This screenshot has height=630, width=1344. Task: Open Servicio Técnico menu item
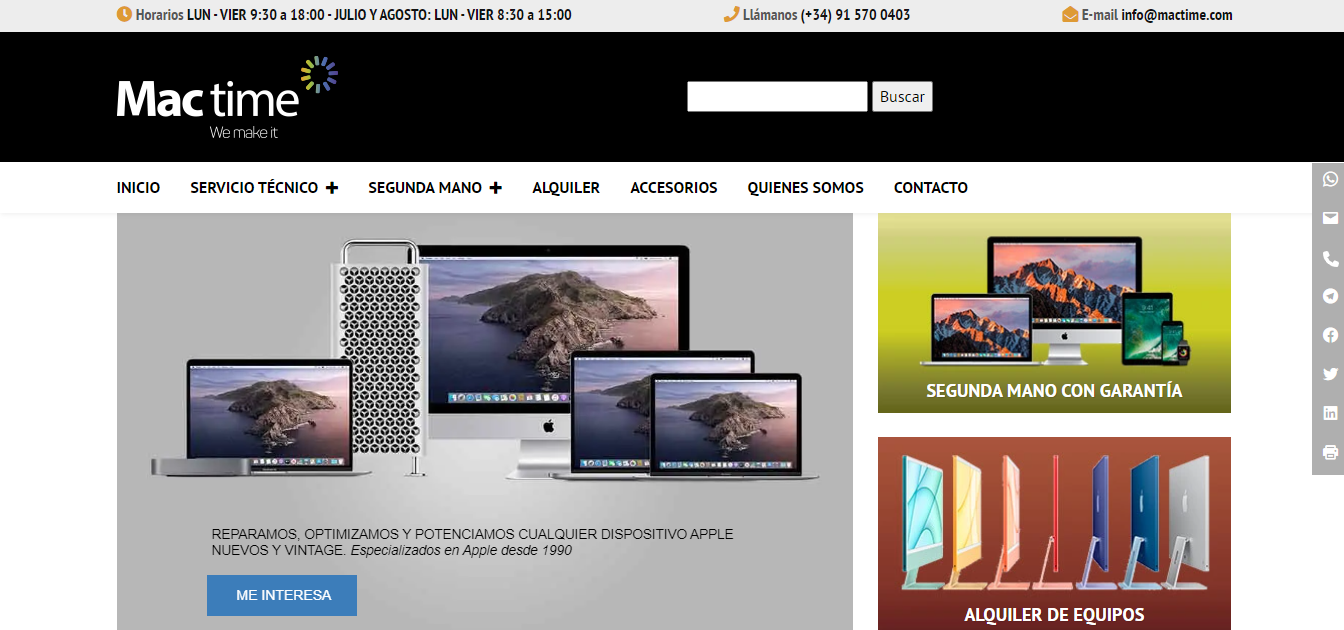pyautogui.click(x=254, y=188)
